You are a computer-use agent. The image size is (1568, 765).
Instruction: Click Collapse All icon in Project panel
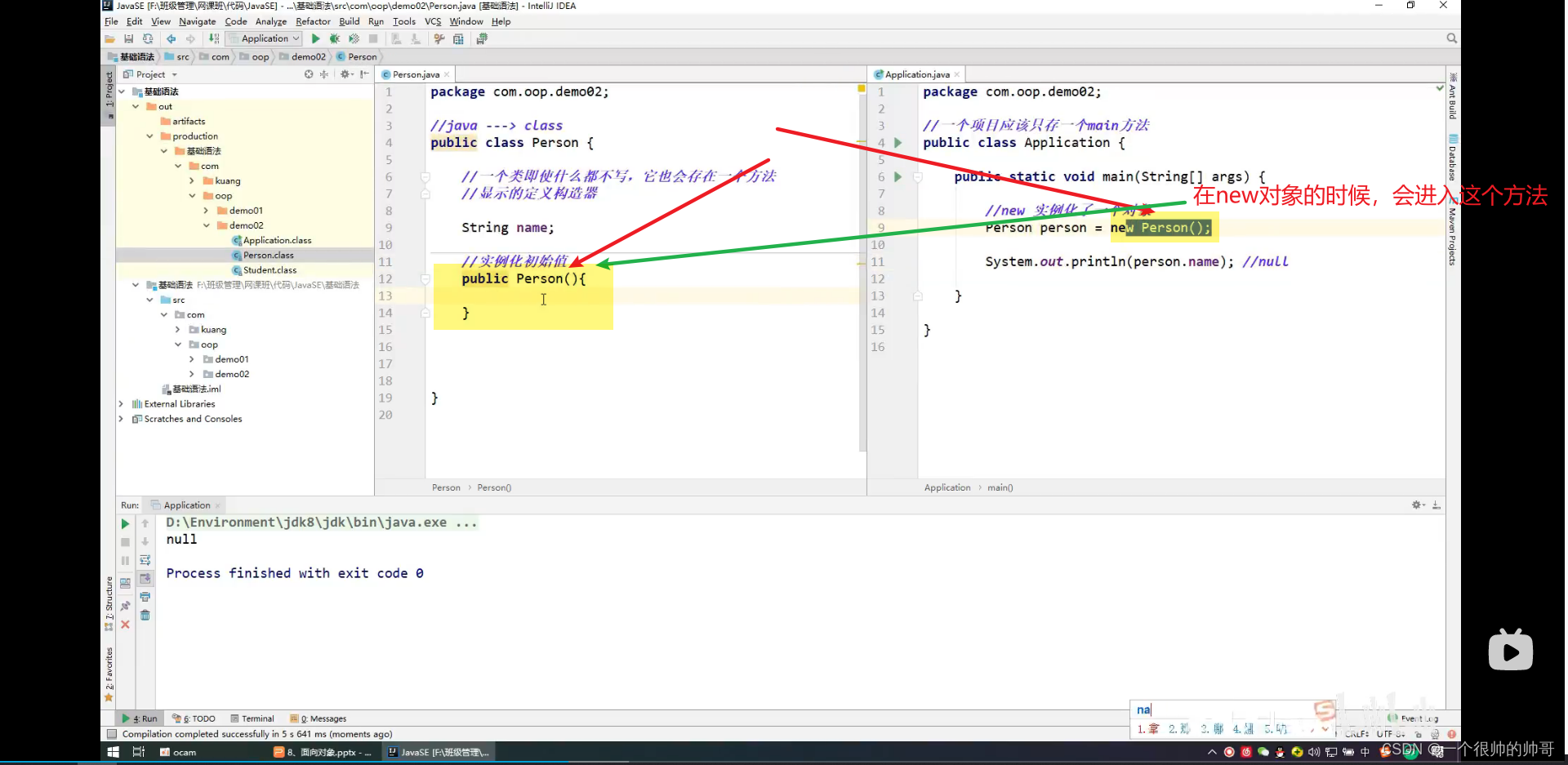point(324,74)
